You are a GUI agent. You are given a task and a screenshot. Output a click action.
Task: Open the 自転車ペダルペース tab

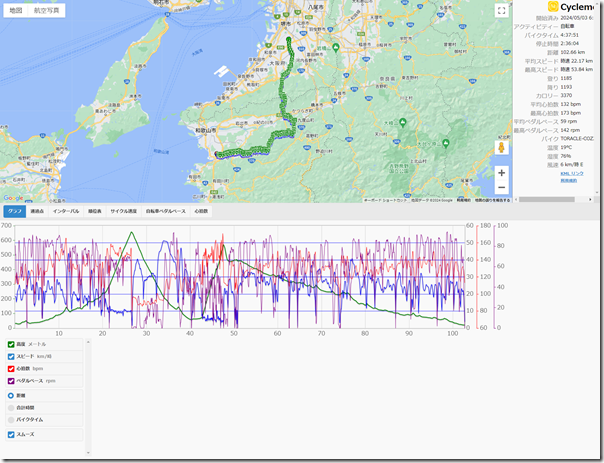(x=166, y=211)
